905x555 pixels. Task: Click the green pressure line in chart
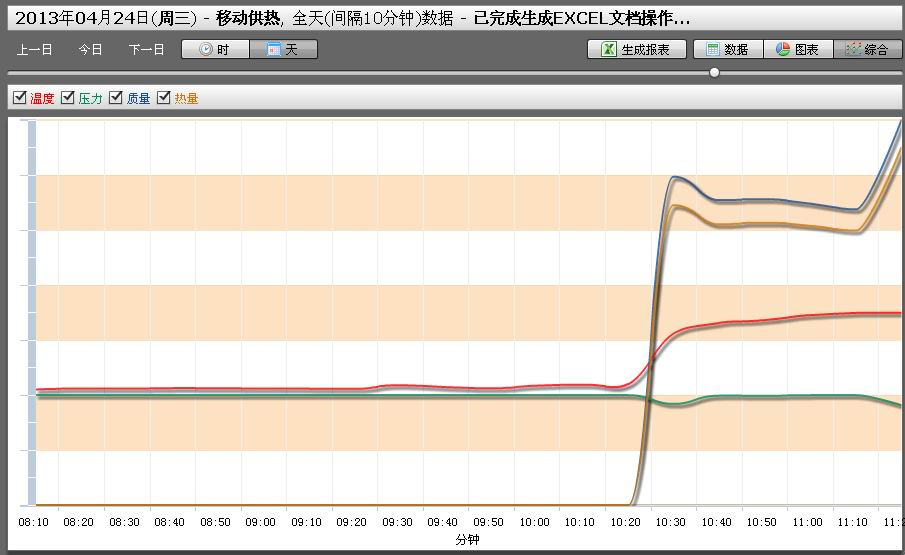click(x=300, y=395)
